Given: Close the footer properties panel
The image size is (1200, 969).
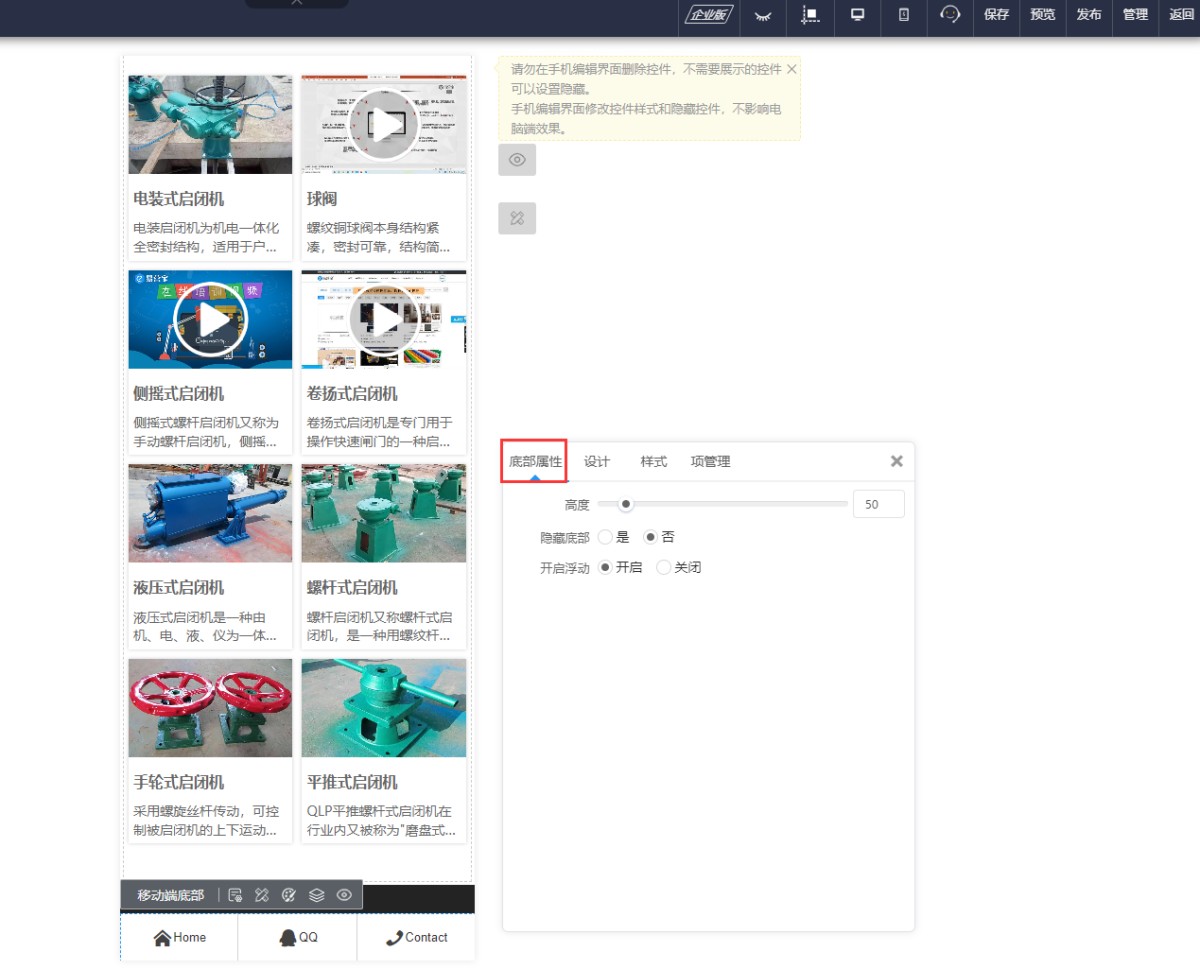Looking at the screenshot, I should pyautogui.click(x=897, y=461).
